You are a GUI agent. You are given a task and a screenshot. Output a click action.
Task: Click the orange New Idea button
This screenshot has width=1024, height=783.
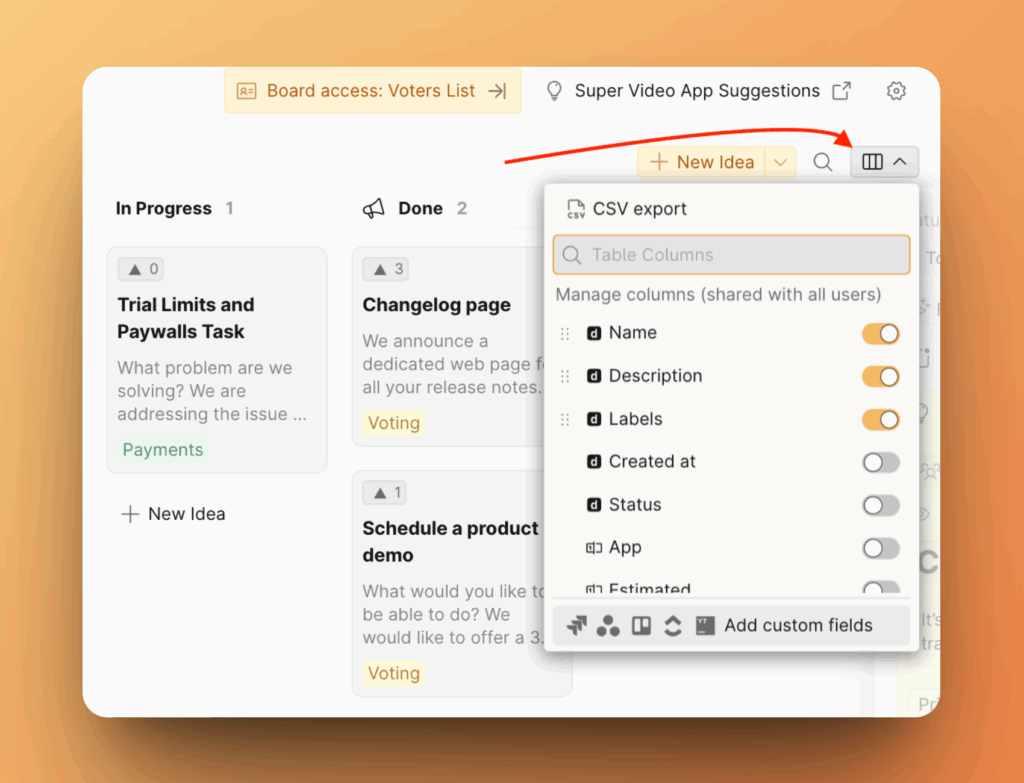[702, 162]
